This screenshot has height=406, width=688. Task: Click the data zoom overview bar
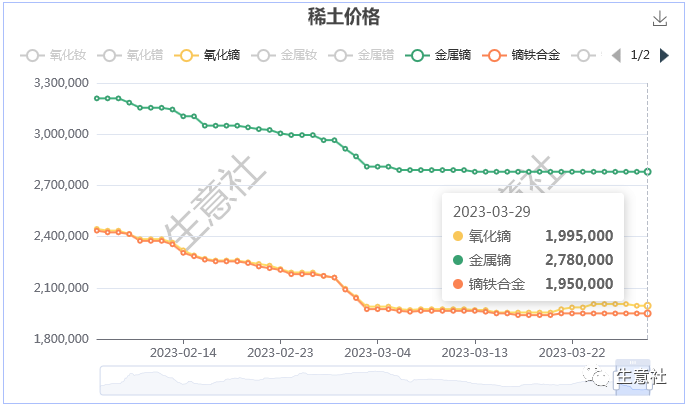[375, 380]
